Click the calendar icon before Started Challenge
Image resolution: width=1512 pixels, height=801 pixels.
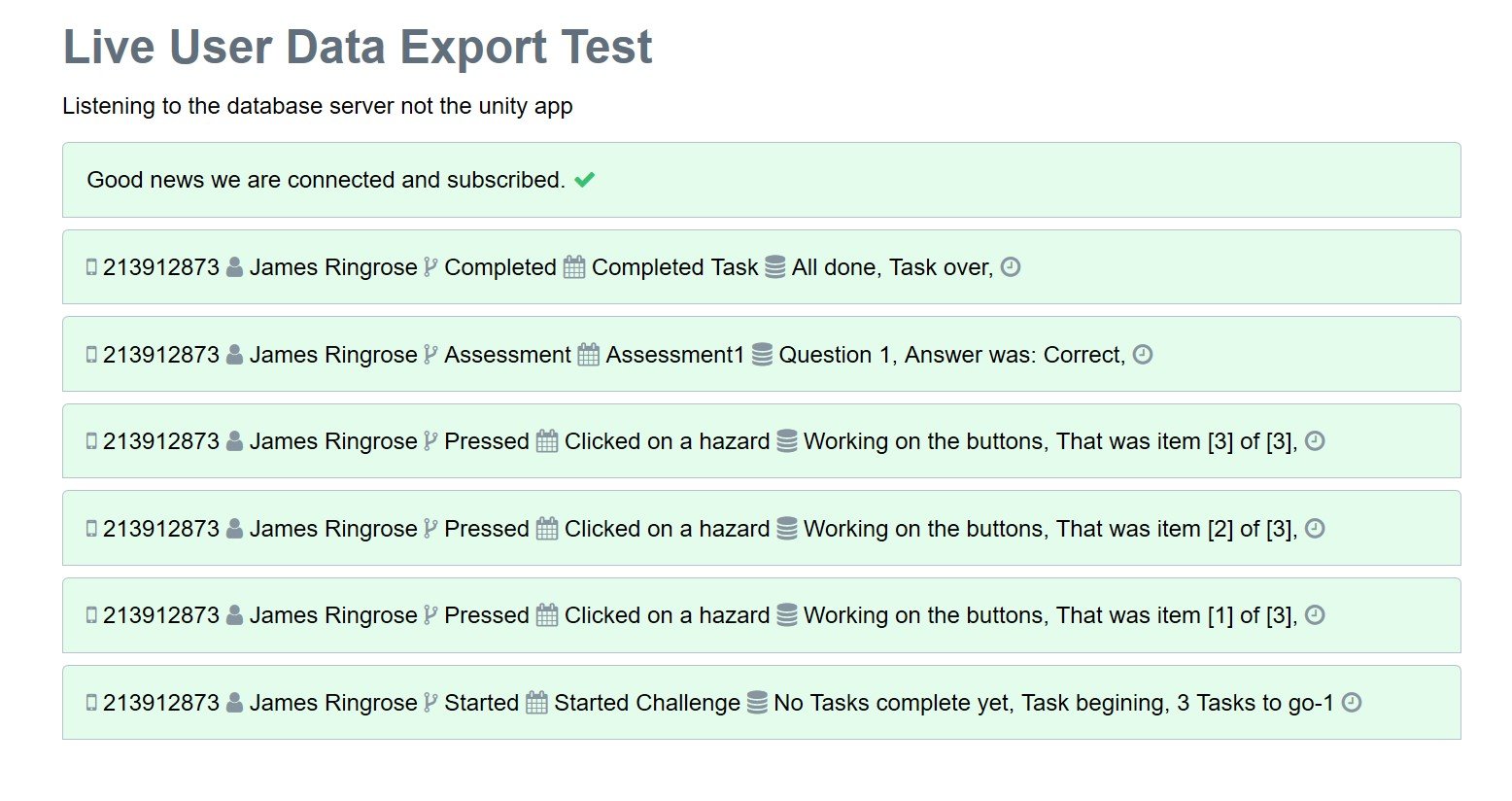pyautogui.click(x=536, y=703)
